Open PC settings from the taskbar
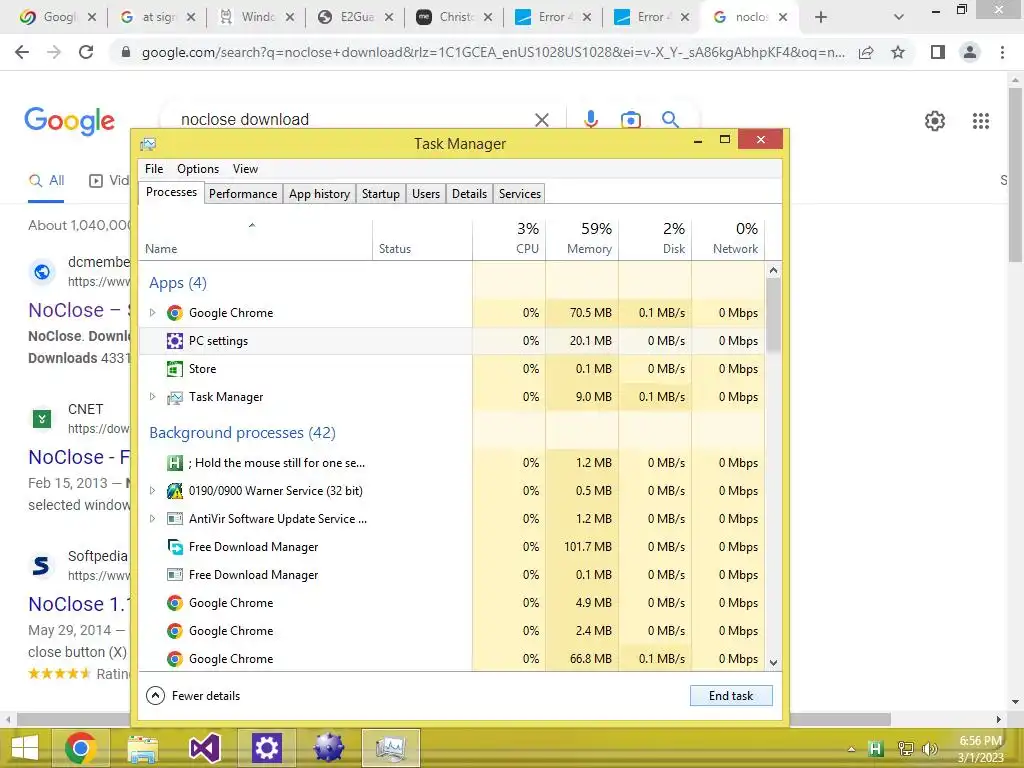This screenshot has height=768, width=1024. [x=266, y=748]
